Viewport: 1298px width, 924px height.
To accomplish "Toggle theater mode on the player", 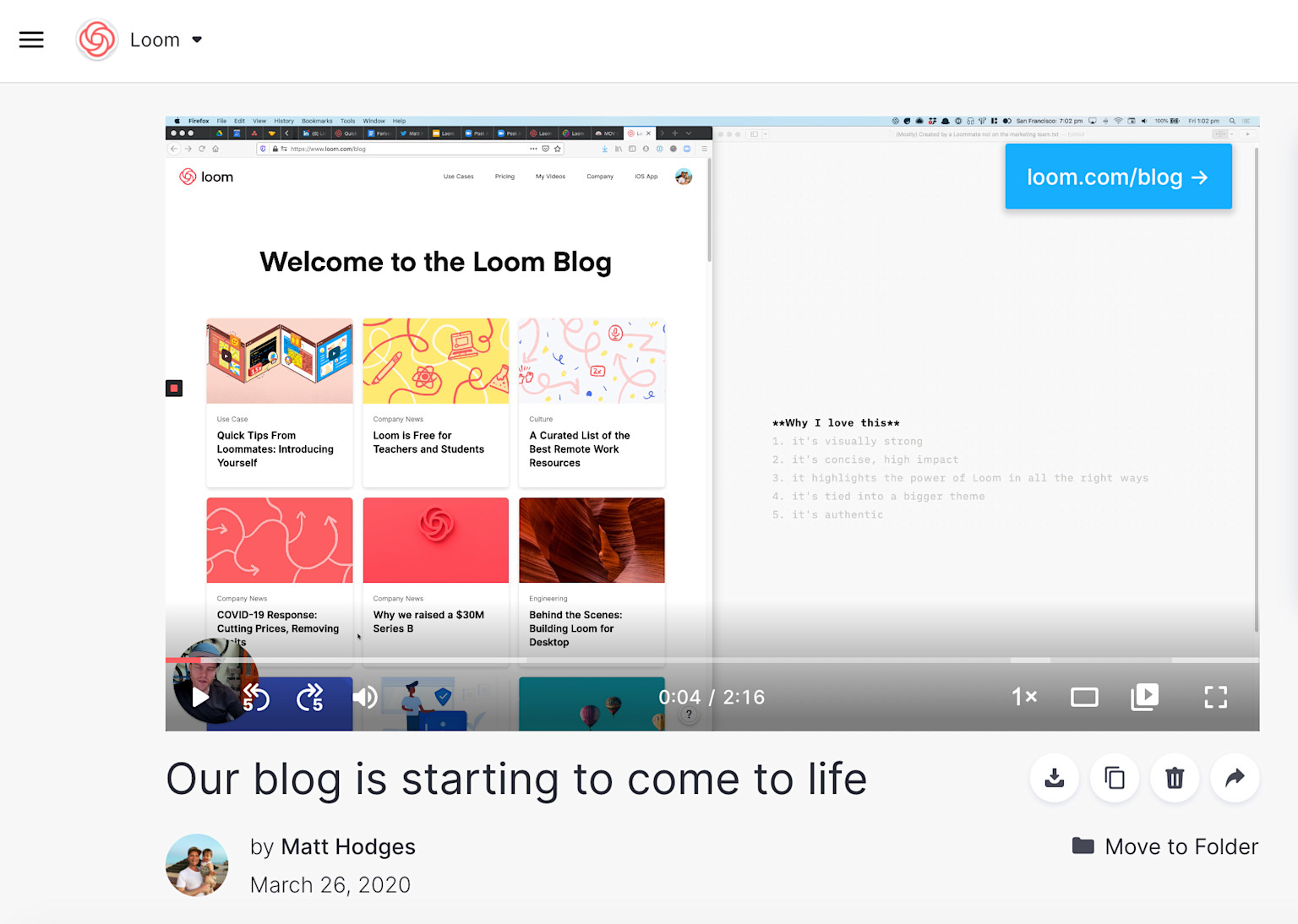I will pos(1084,697).
